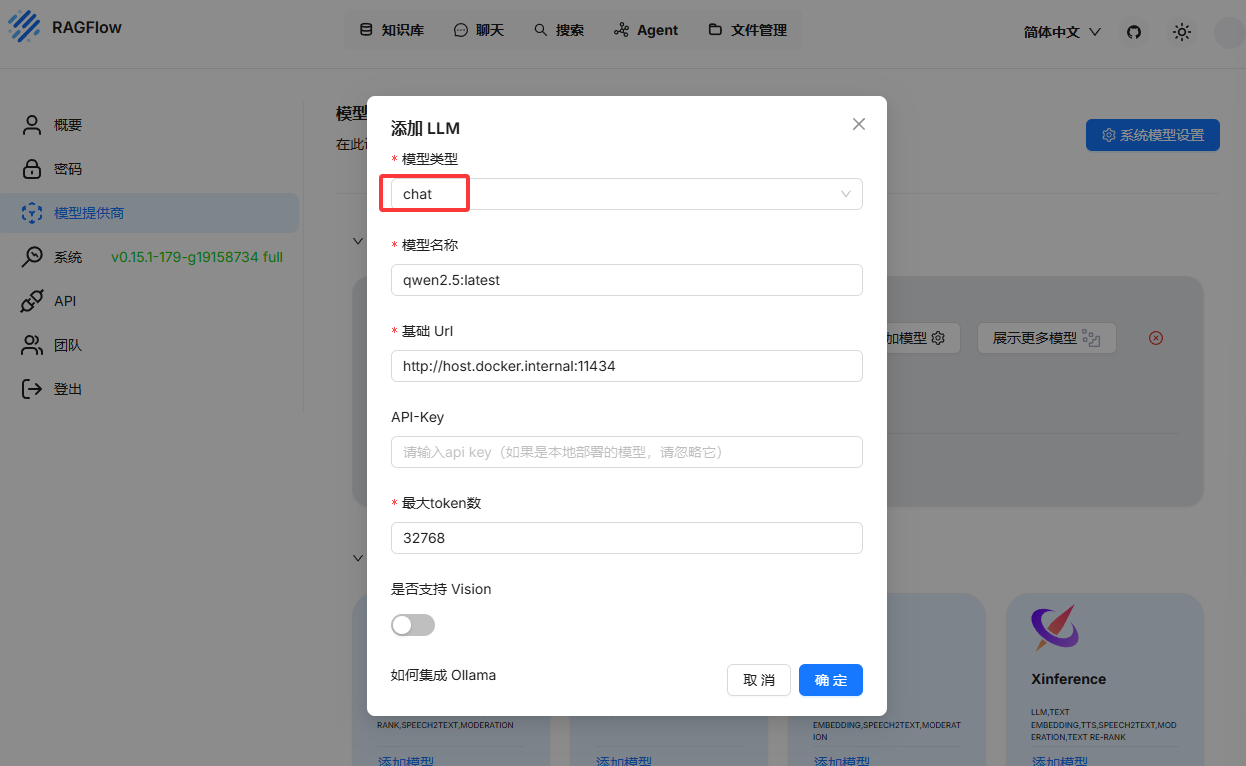This screenshot has height=766, width=1246.
Task: Open the model type dropdown showing chat
Action: [x=626, y=194]
